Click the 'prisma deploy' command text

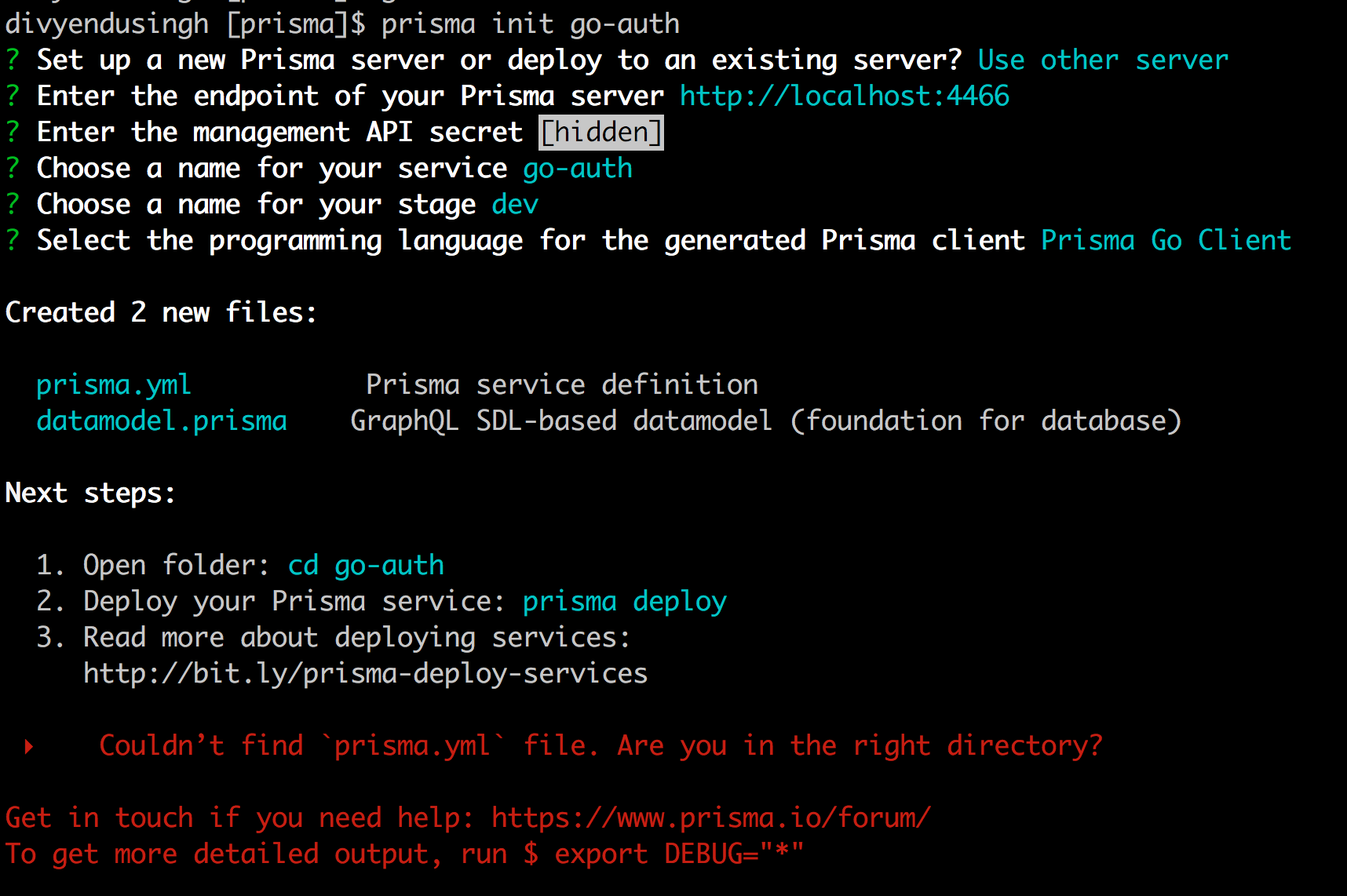tap(624, 600)
